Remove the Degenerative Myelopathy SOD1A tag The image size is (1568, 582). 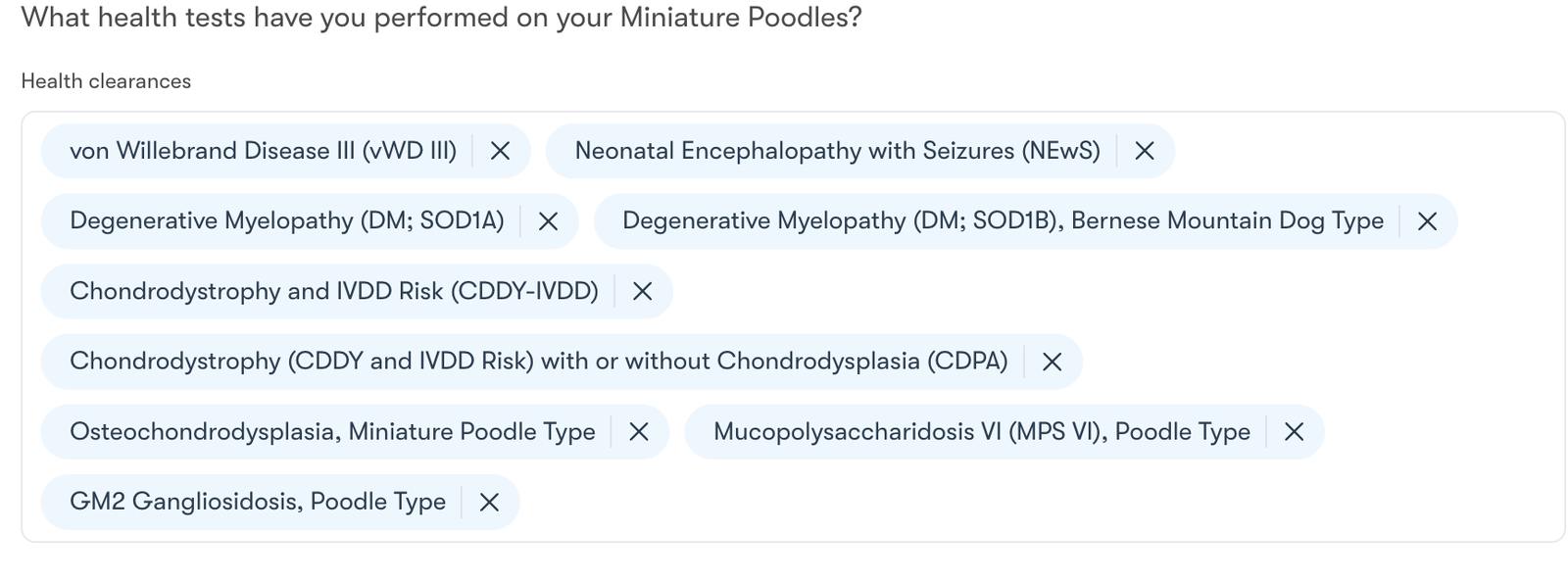pos(548,221)
